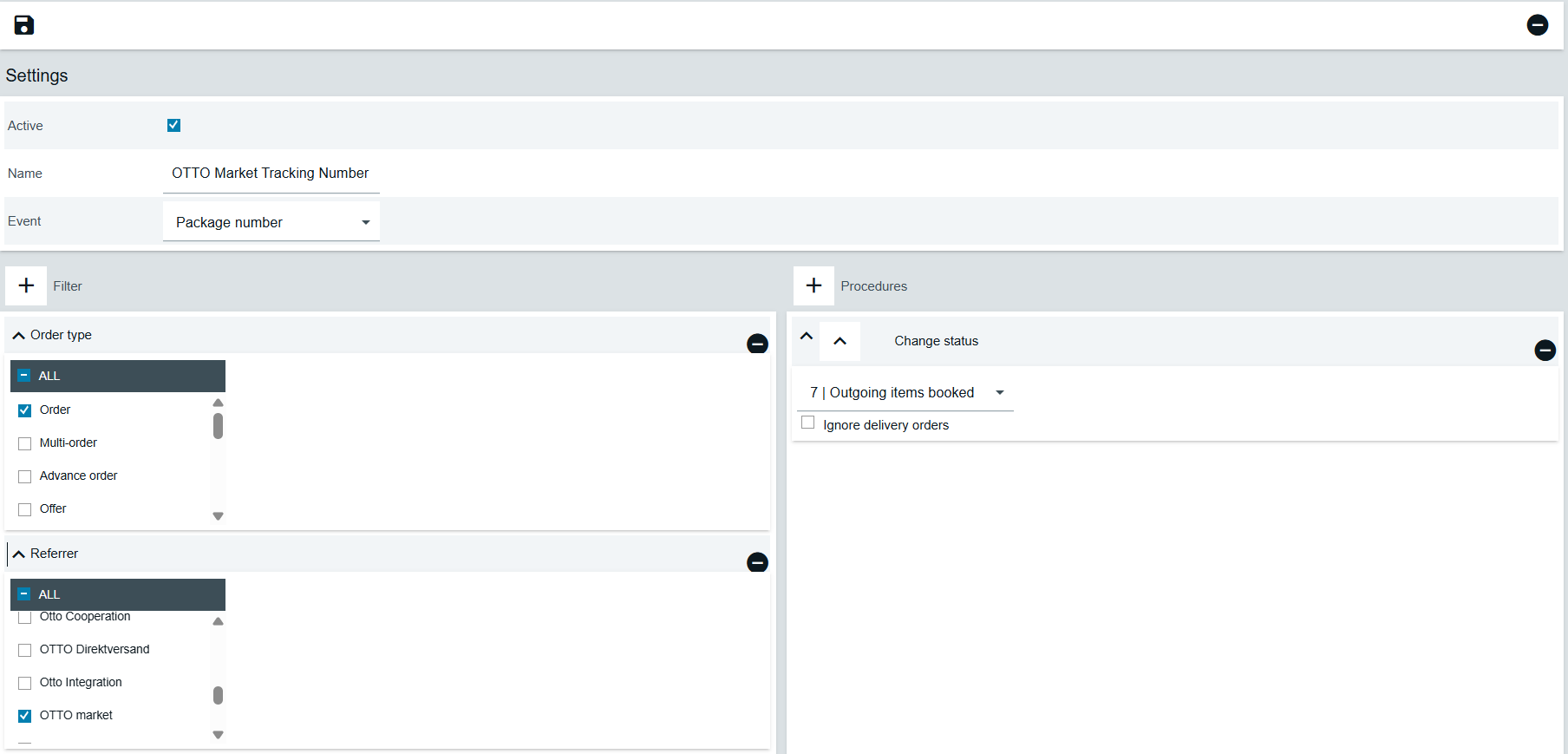Screen dimensions: 1568x754
Task: Click the top-right remove minus icon
Action: pyautogui.click(x=1537, y=25)
